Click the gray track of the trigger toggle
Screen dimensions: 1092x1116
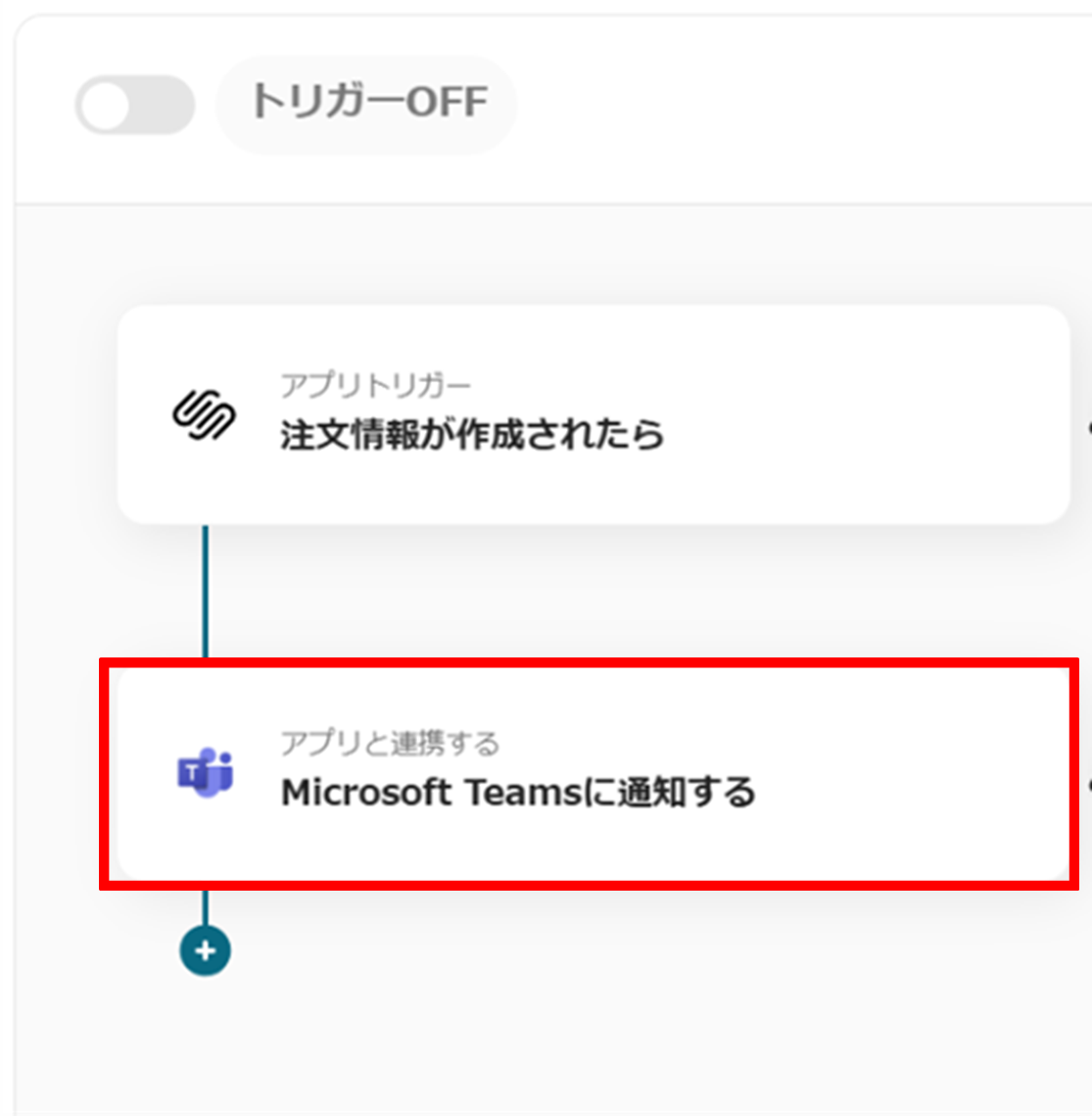pyautogui.click(x=166, y=106)
